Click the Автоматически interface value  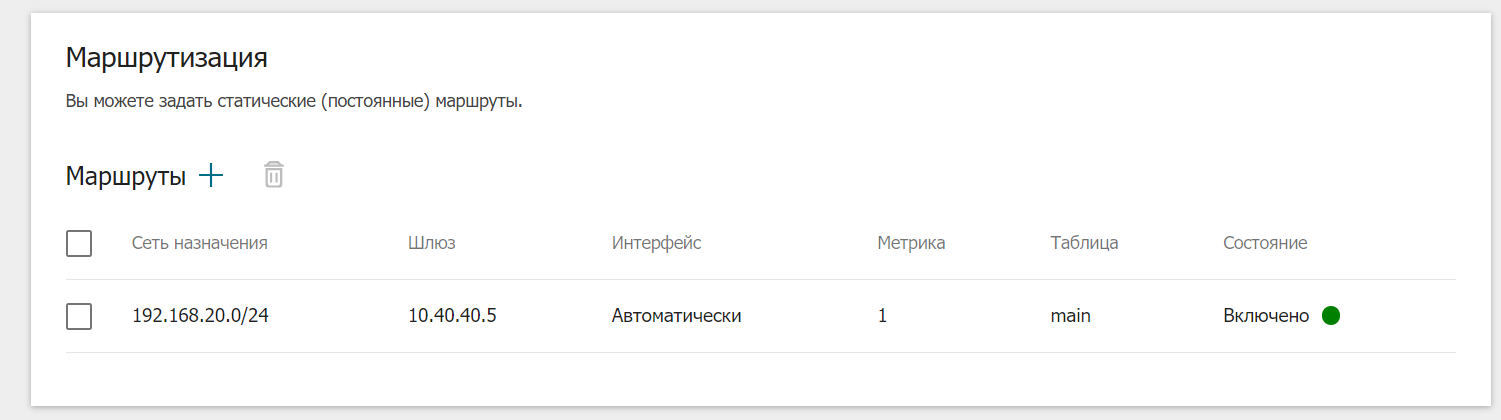coord(677,316)
